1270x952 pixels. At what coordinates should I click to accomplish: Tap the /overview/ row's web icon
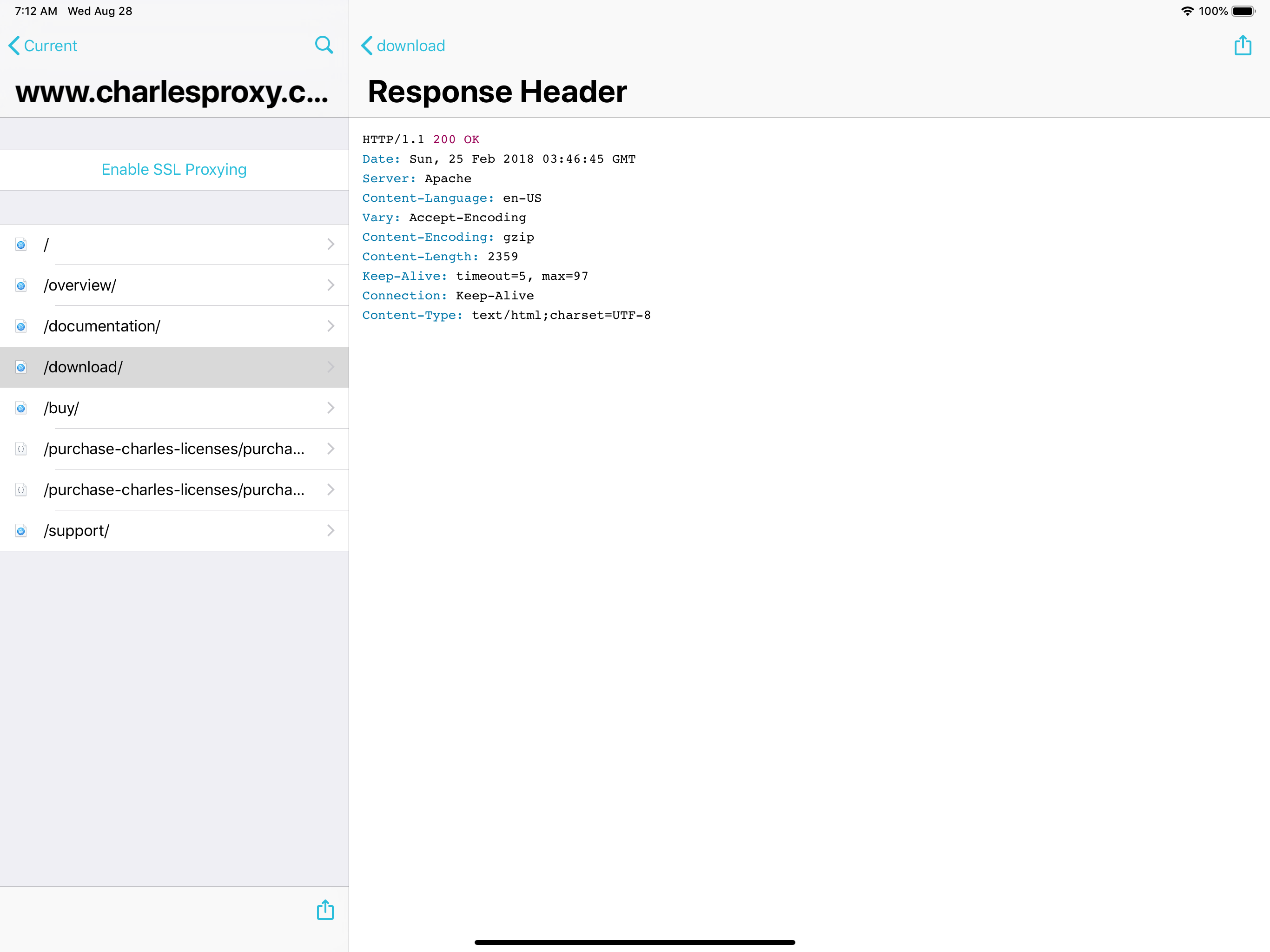21,285
